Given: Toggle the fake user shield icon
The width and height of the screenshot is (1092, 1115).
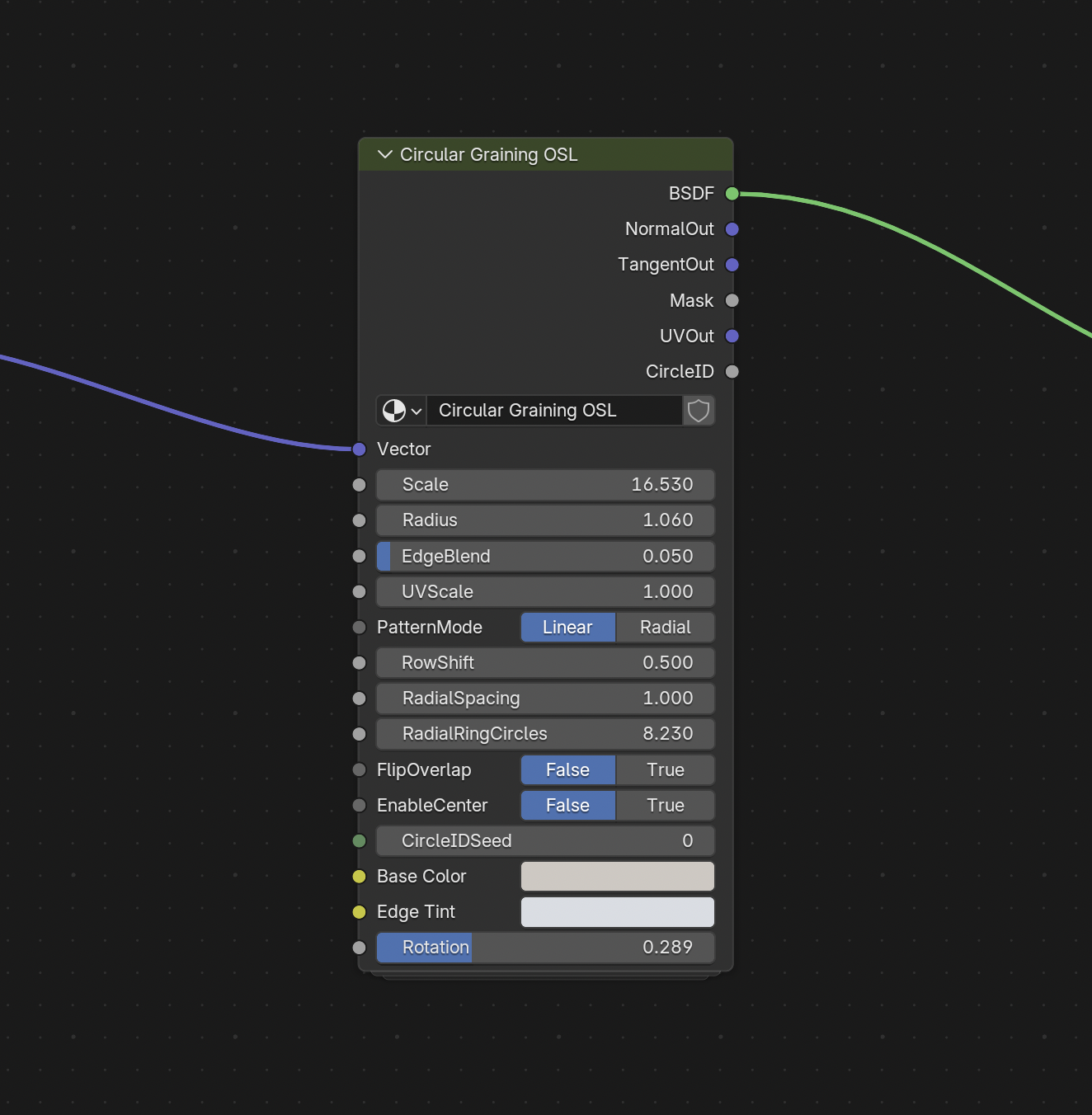Looking at the screenshot, I should click(x=699, y=411).
